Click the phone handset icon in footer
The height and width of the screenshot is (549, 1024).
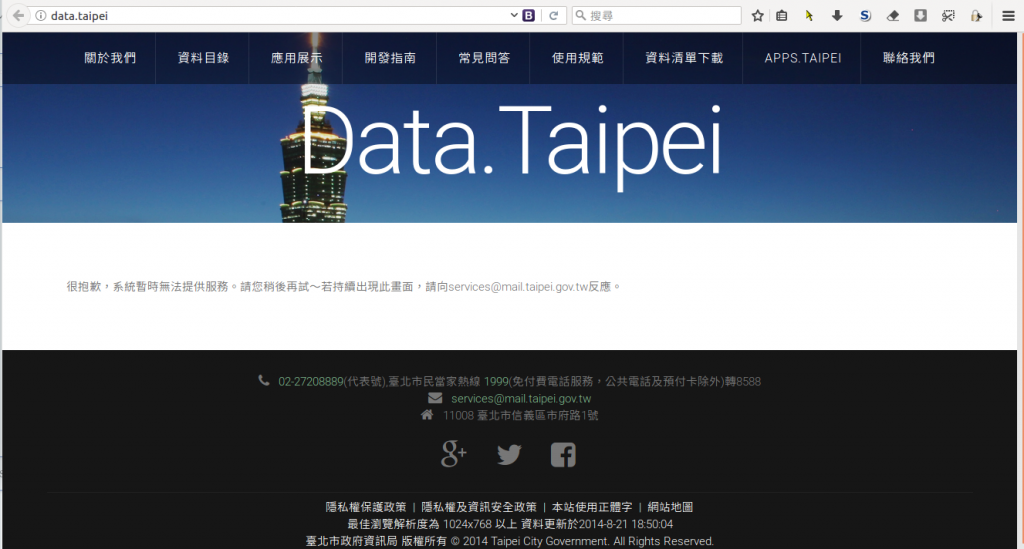(264, 381)
